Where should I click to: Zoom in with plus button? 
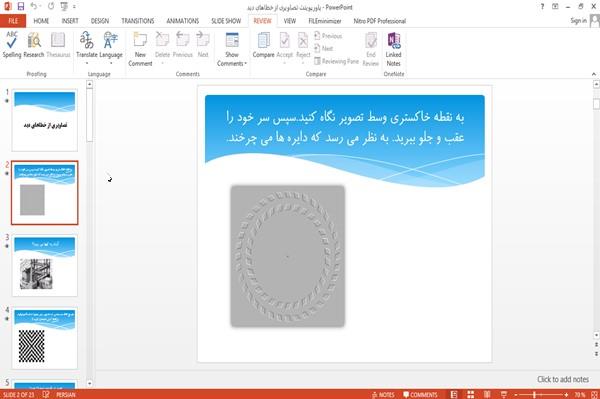(x=566, y=394)
